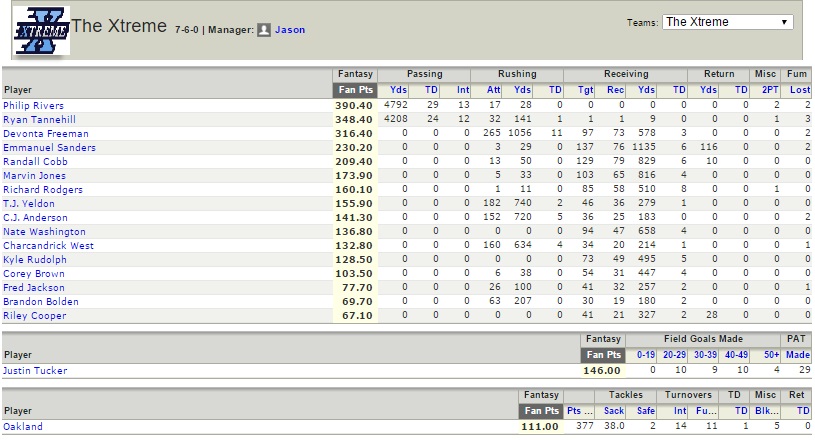The width and height of the screenshot is (815, 440).
Task: Sort by Receiving Rec column
Action: (x=615, y=90)
